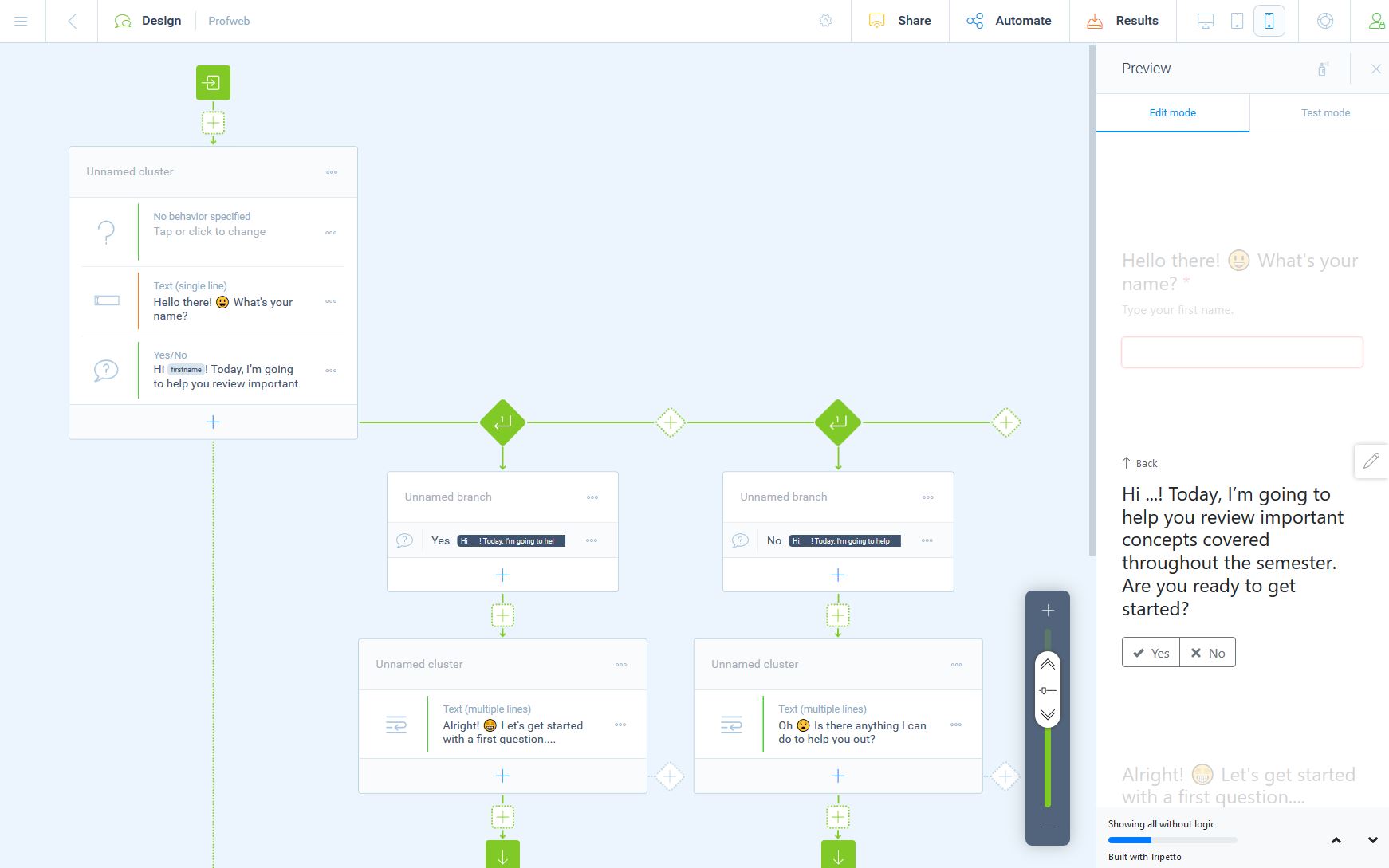This screenshot has height=868, width=1389.
Task: Open options for Alright cluster
Action: point(621,665)
